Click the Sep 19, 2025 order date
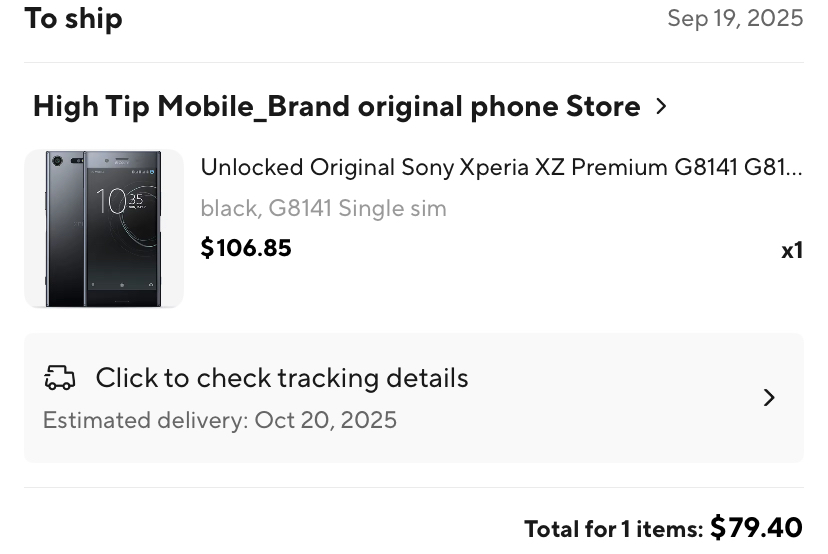Viewport: 828px width, 554px height. [x=735, y=18]
